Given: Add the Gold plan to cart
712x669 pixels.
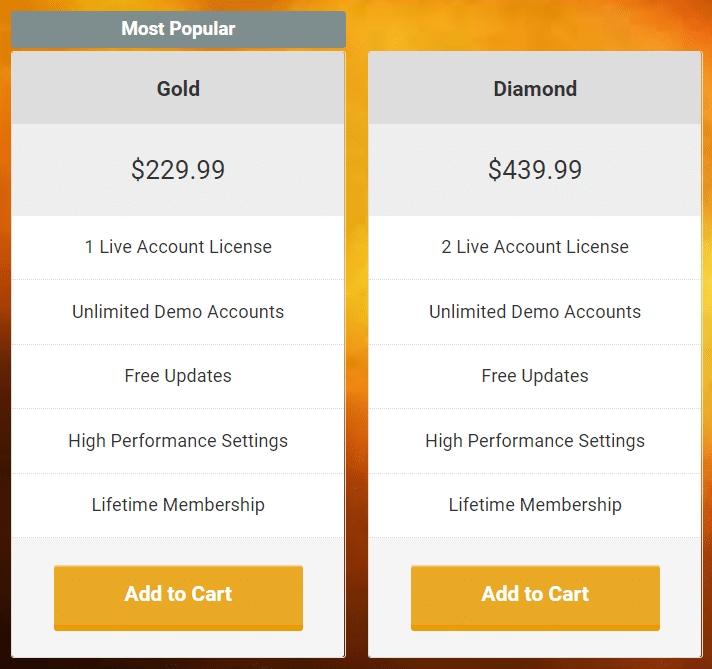Looking at the screenshot, I should click(178, 597).
